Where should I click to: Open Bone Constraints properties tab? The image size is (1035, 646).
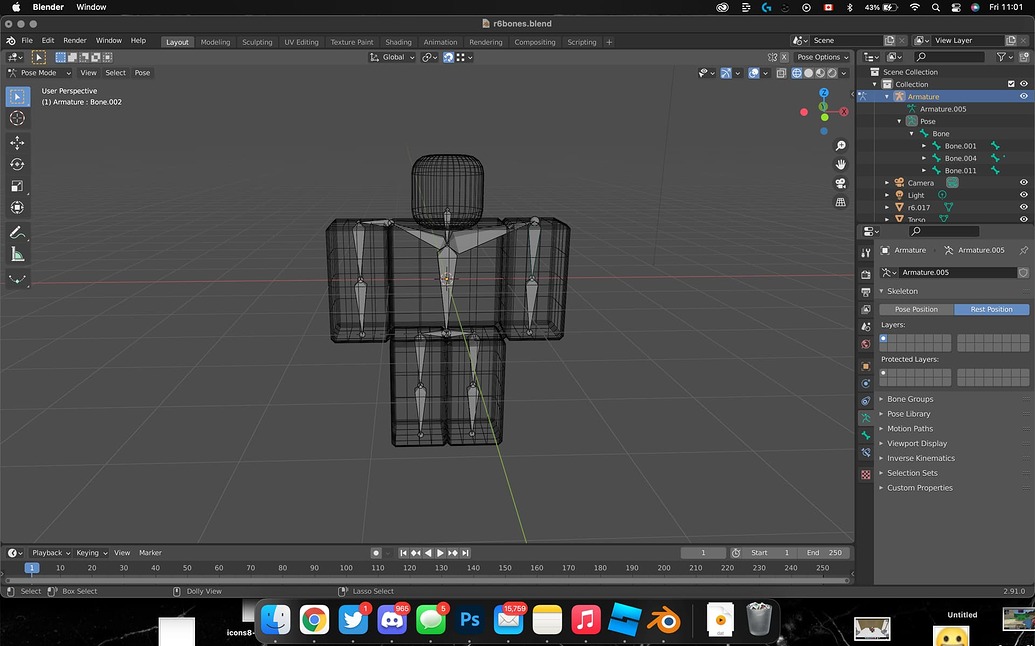point(866,453)
